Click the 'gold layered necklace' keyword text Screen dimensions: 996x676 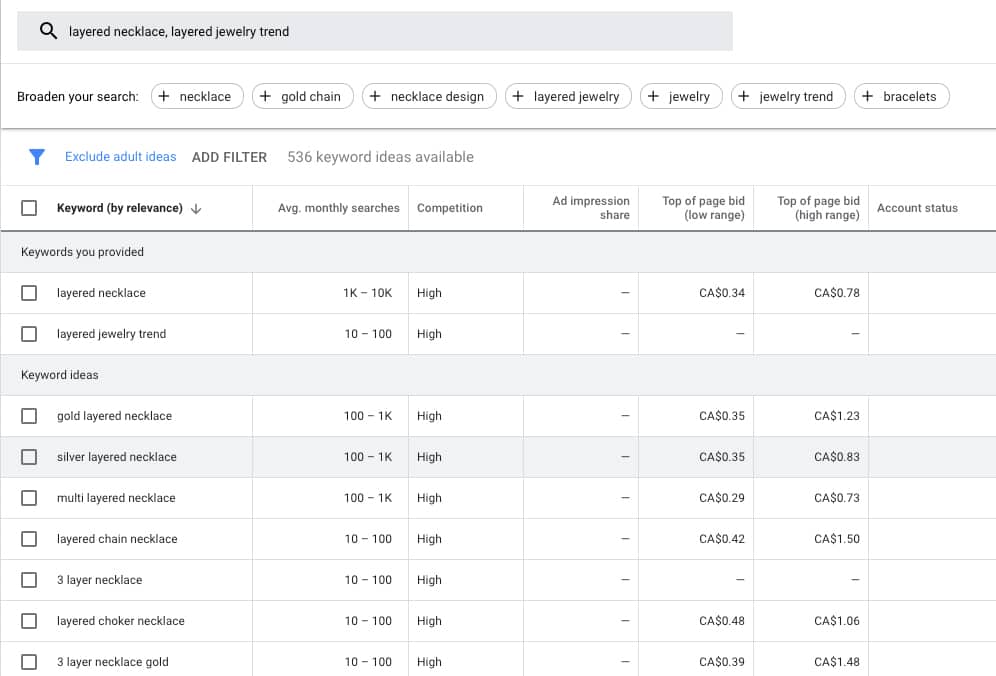114,416
